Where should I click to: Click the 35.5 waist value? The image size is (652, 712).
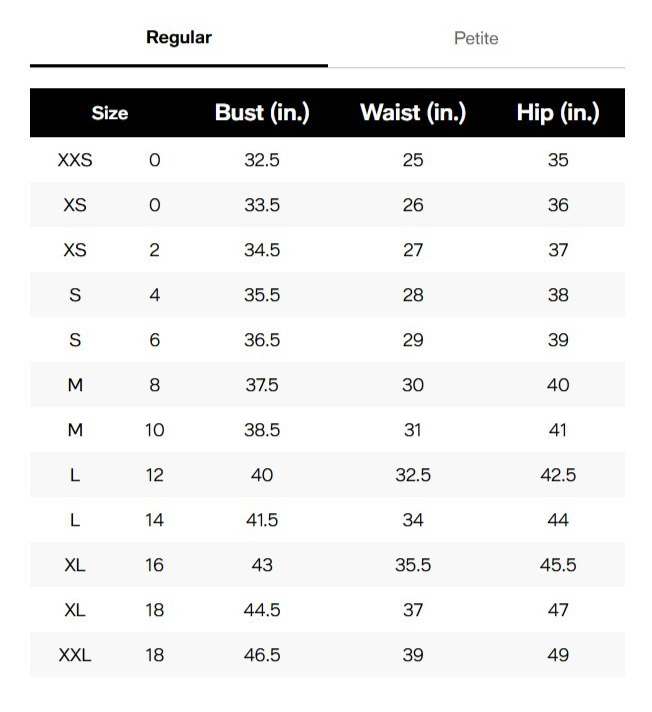[x=413, y=565]
